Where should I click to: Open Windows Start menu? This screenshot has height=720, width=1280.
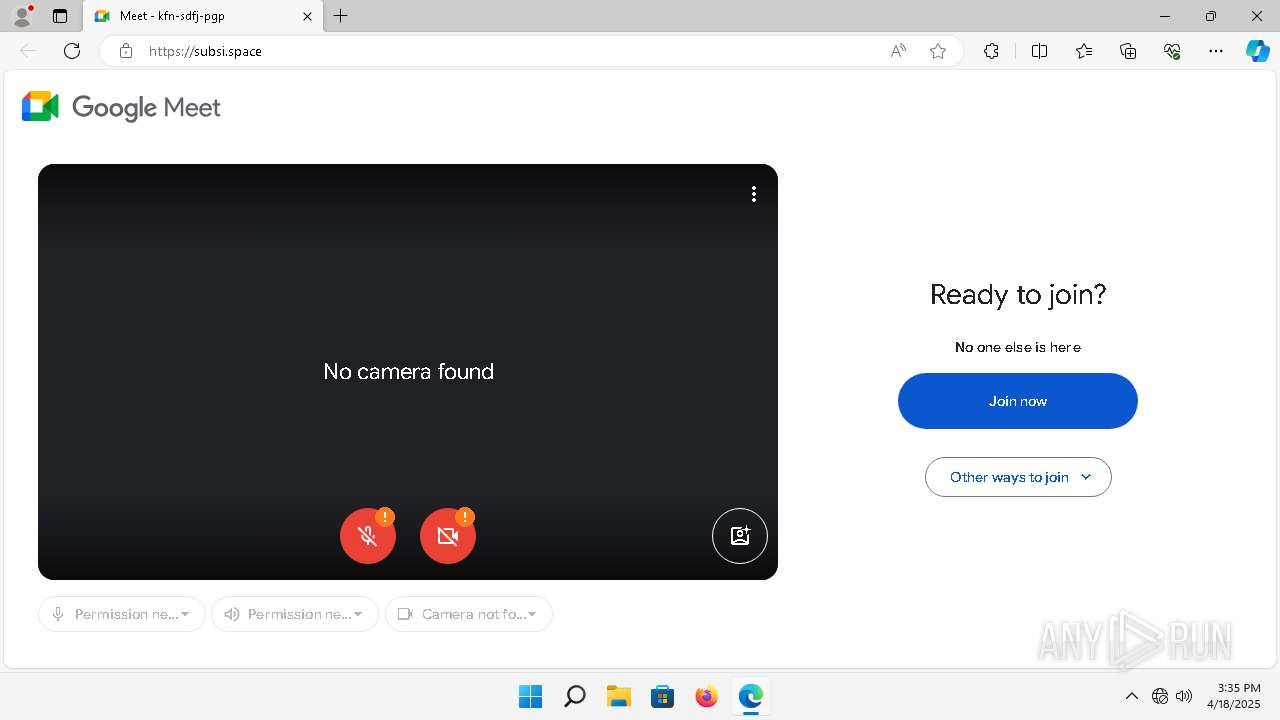click(530, 696)
